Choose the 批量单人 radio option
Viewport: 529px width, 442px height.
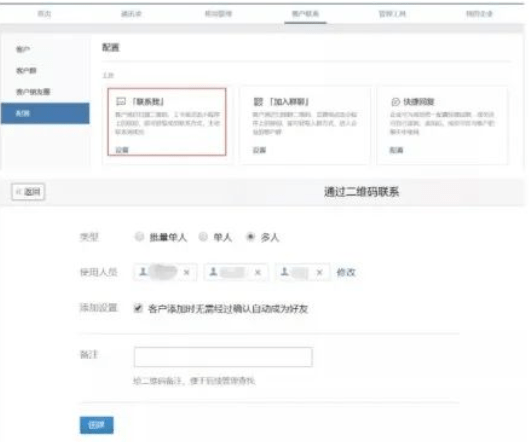(139, 237)
